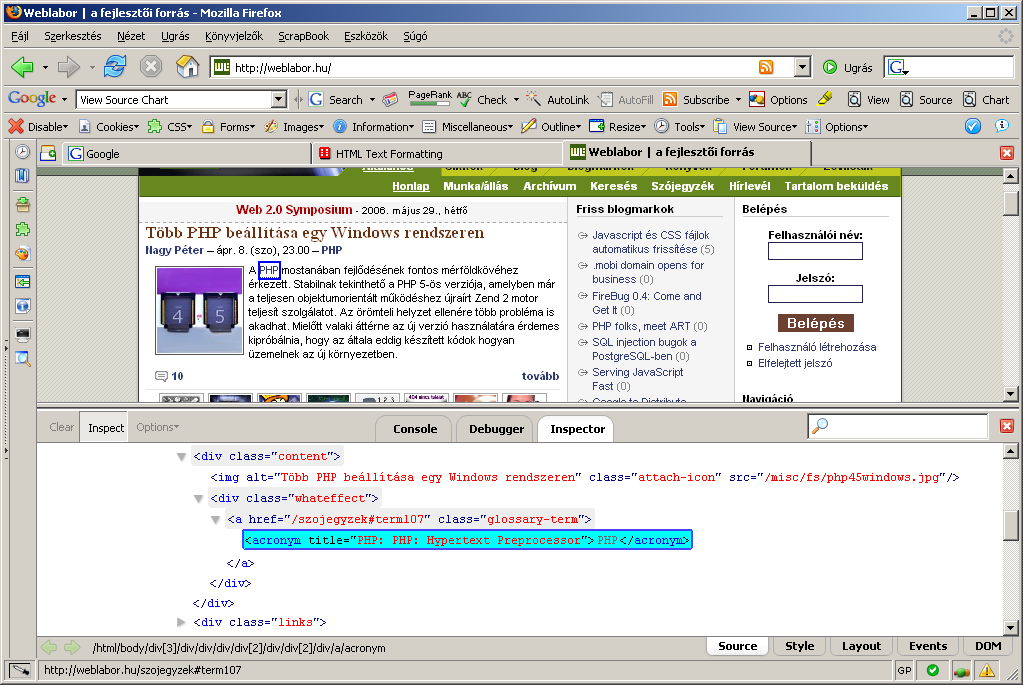Expand the div class="links" node

[181, 622]
